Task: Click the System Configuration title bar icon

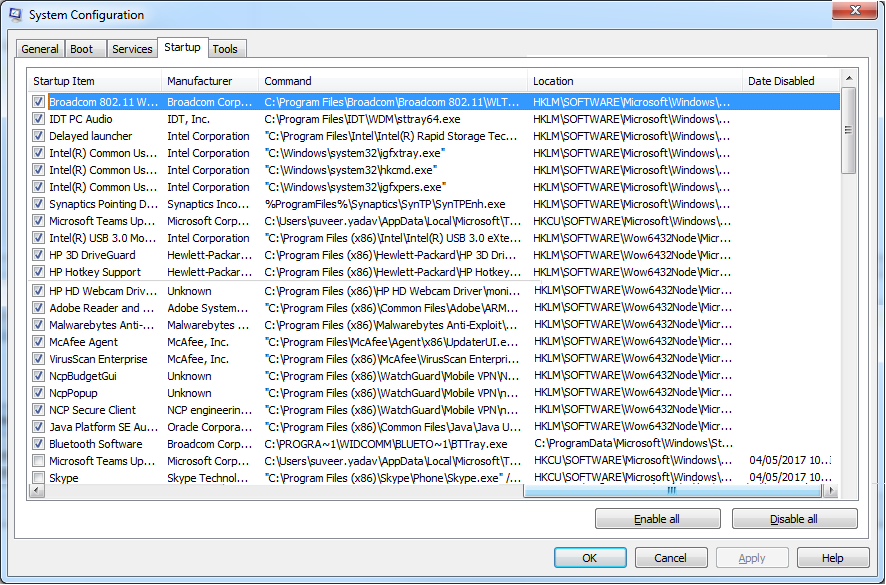Action: (x=15, y=14)
